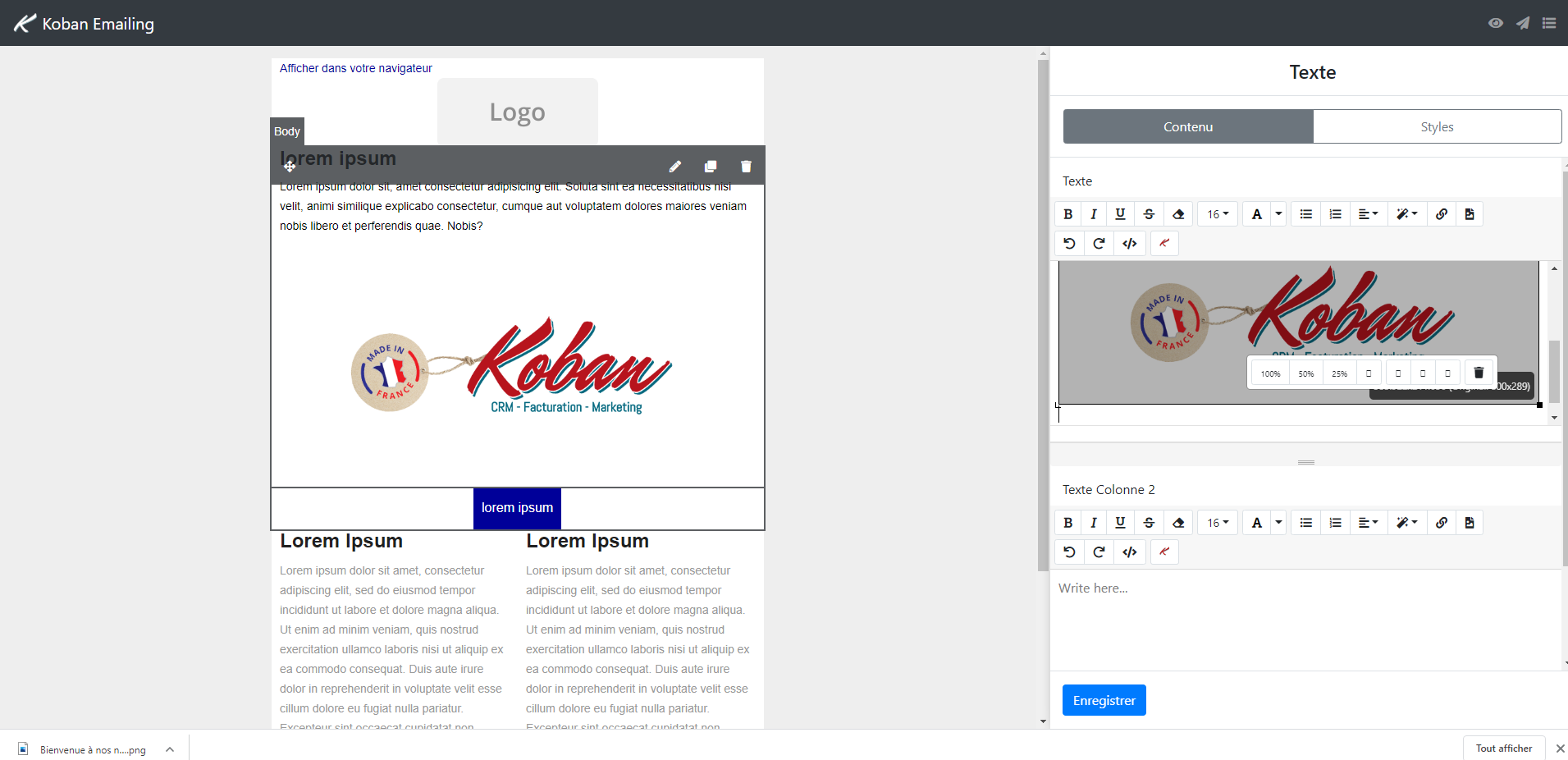The height and width of the screenshot is (760, 1568).
Task: Open alignment dropdown in Texte Colonne 2 toolbar
Action: coord(1368,523)
